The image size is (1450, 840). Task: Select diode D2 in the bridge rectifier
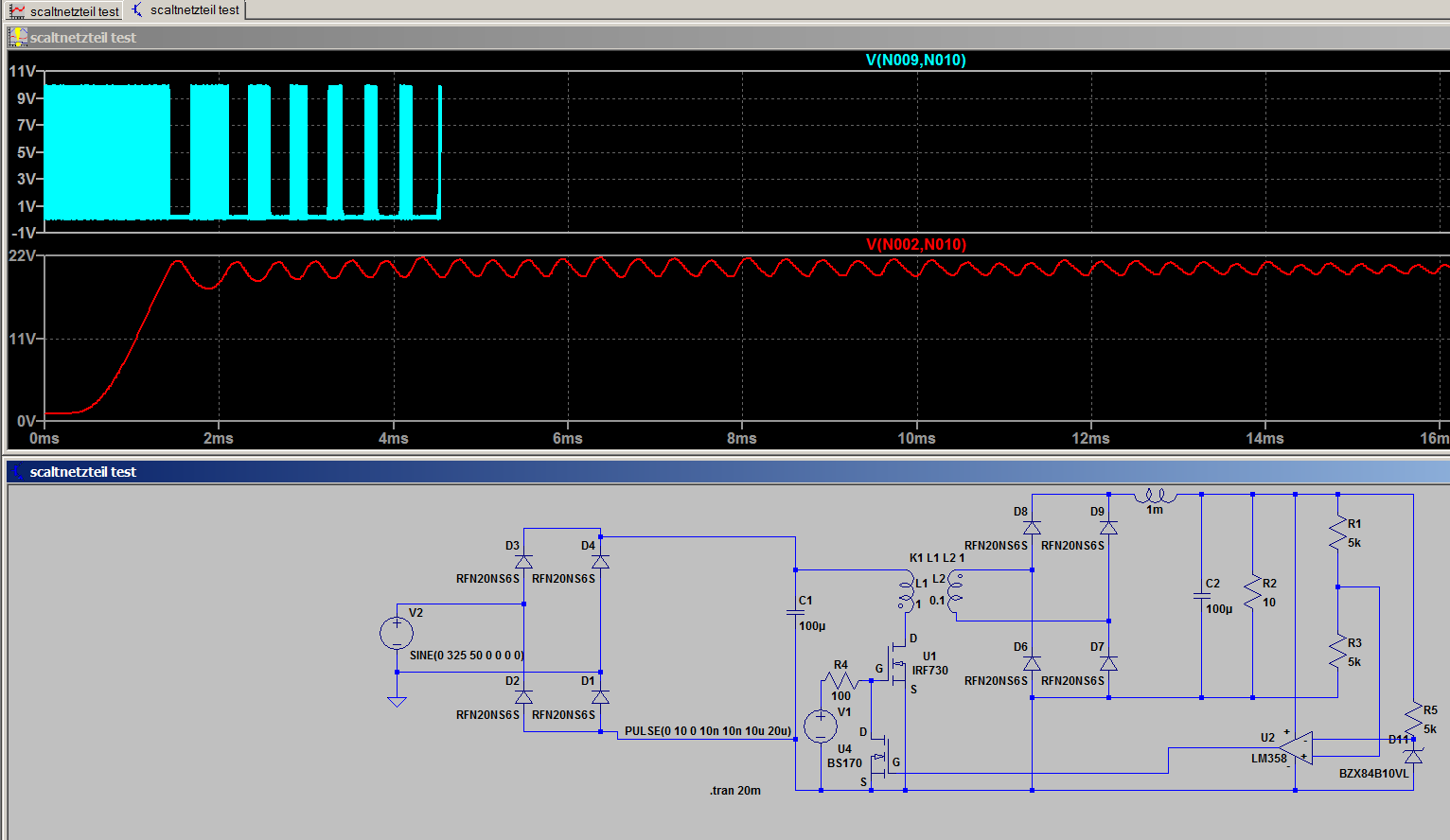pos(523,696)
